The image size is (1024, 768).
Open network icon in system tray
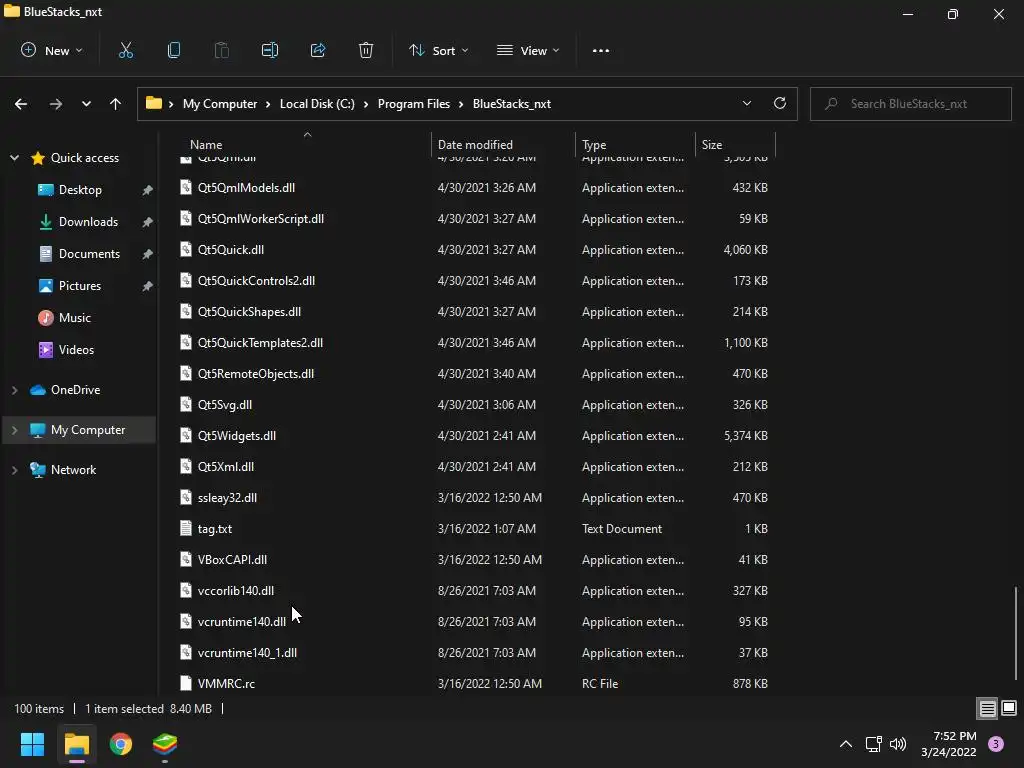pyautogui.click(x=873, y=744)
